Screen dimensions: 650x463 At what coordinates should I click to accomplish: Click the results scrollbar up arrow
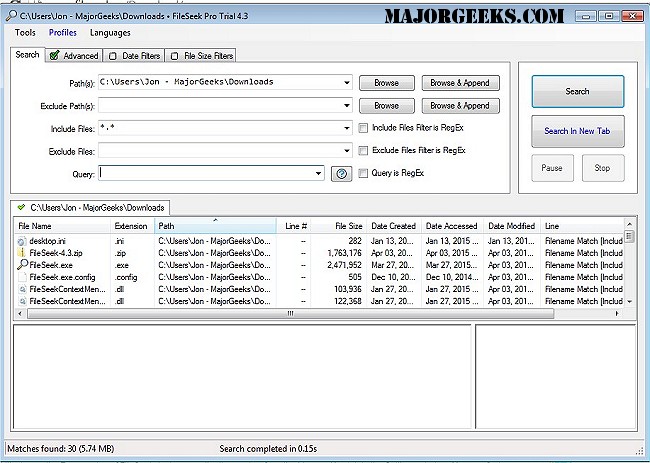pos(629,224)
